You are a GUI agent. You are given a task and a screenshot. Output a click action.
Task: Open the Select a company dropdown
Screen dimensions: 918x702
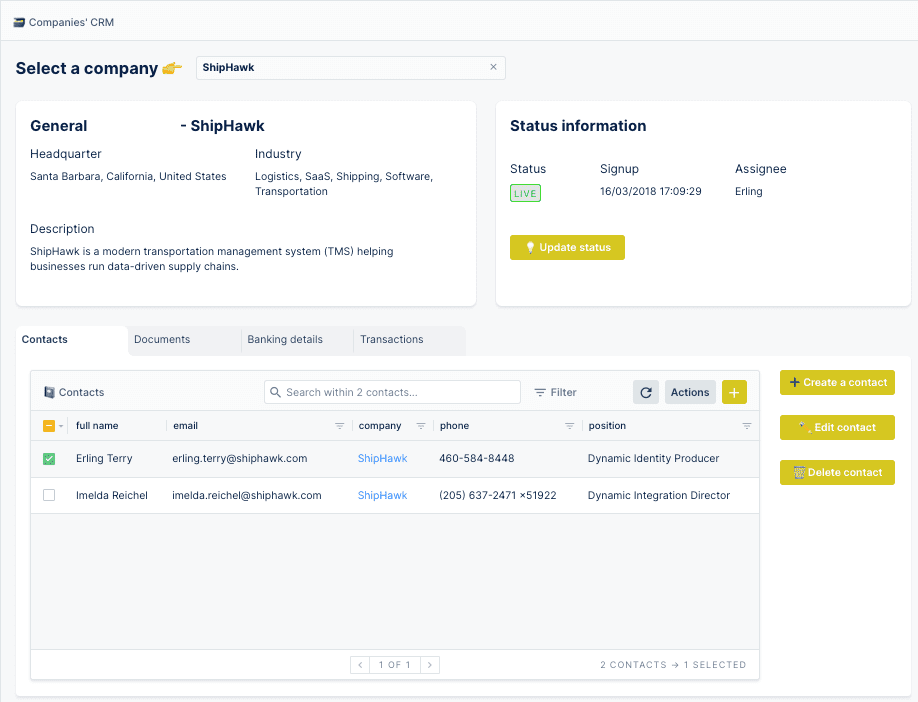click(340, 67)
